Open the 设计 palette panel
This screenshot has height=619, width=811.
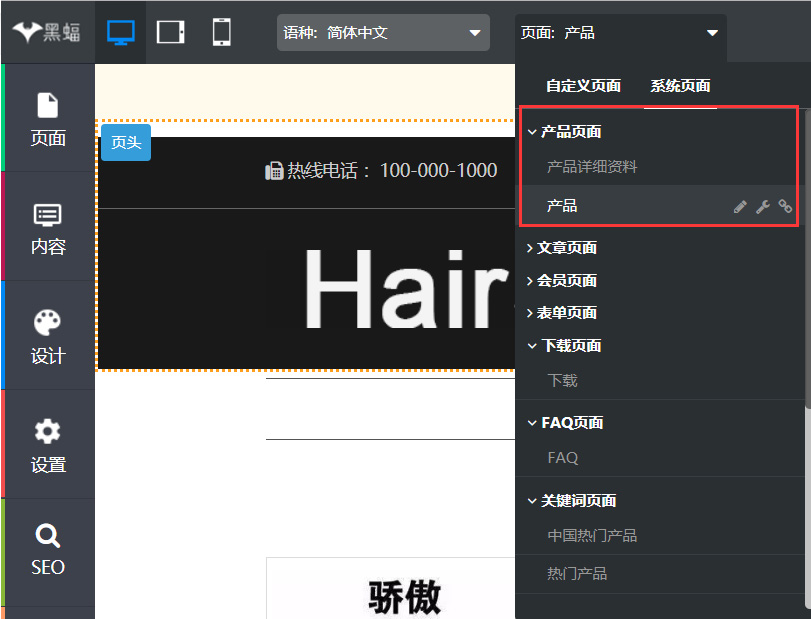[48, 336]
